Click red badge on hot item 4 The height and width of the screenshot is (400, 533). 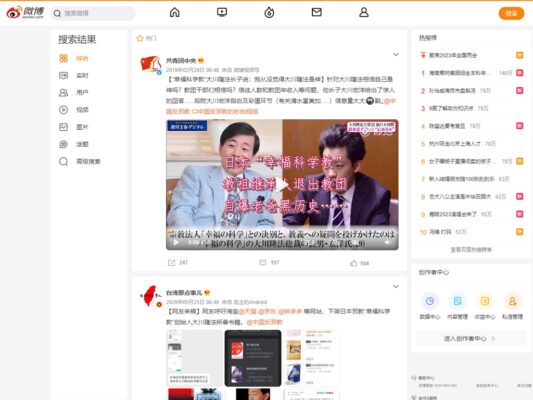pos(519,126)
